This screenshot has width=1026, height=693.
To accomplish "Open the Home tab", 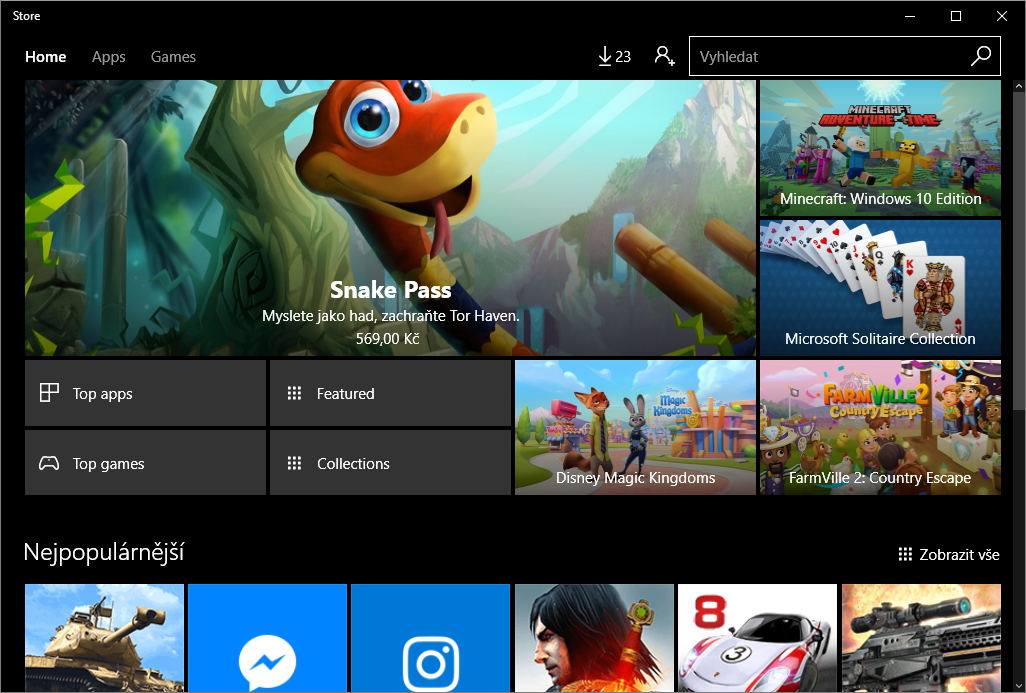I will point(45,57).
